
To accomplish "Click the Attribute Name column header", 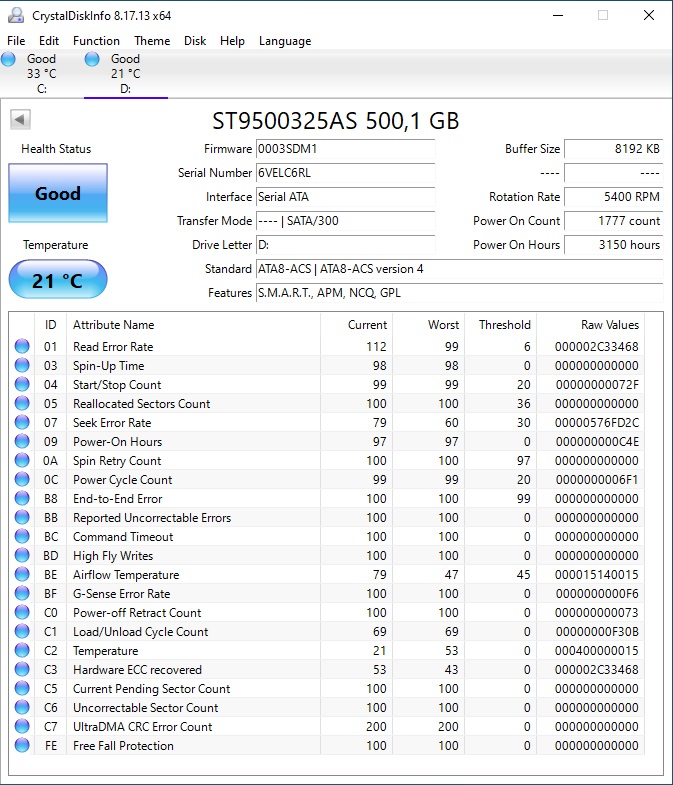I will point(193,325).
